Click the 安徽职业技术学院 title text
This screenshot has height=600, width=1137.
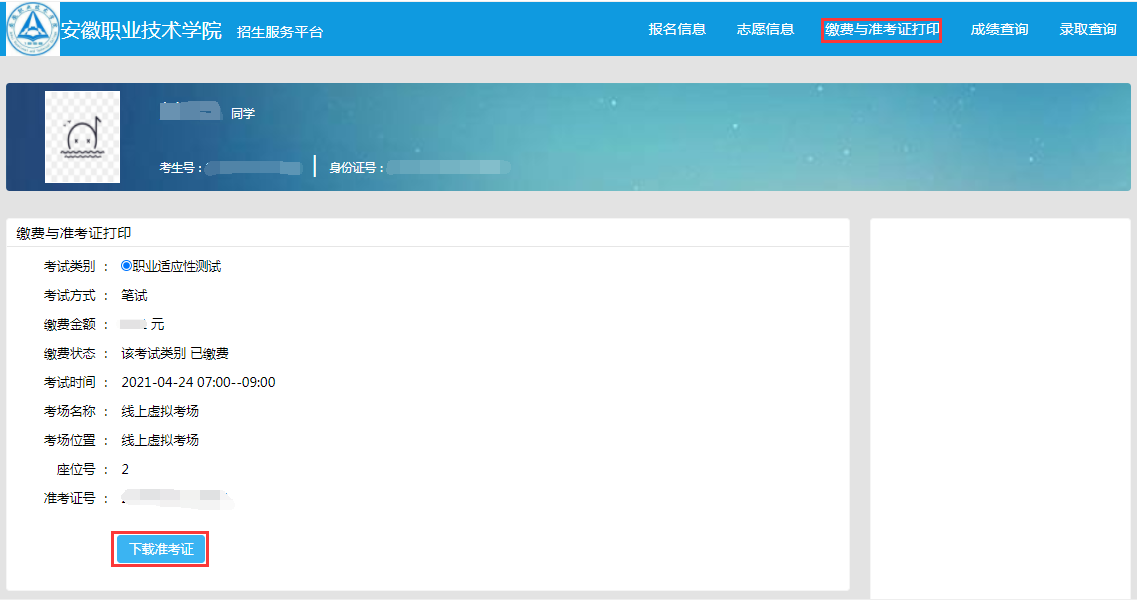coord(141,30)
